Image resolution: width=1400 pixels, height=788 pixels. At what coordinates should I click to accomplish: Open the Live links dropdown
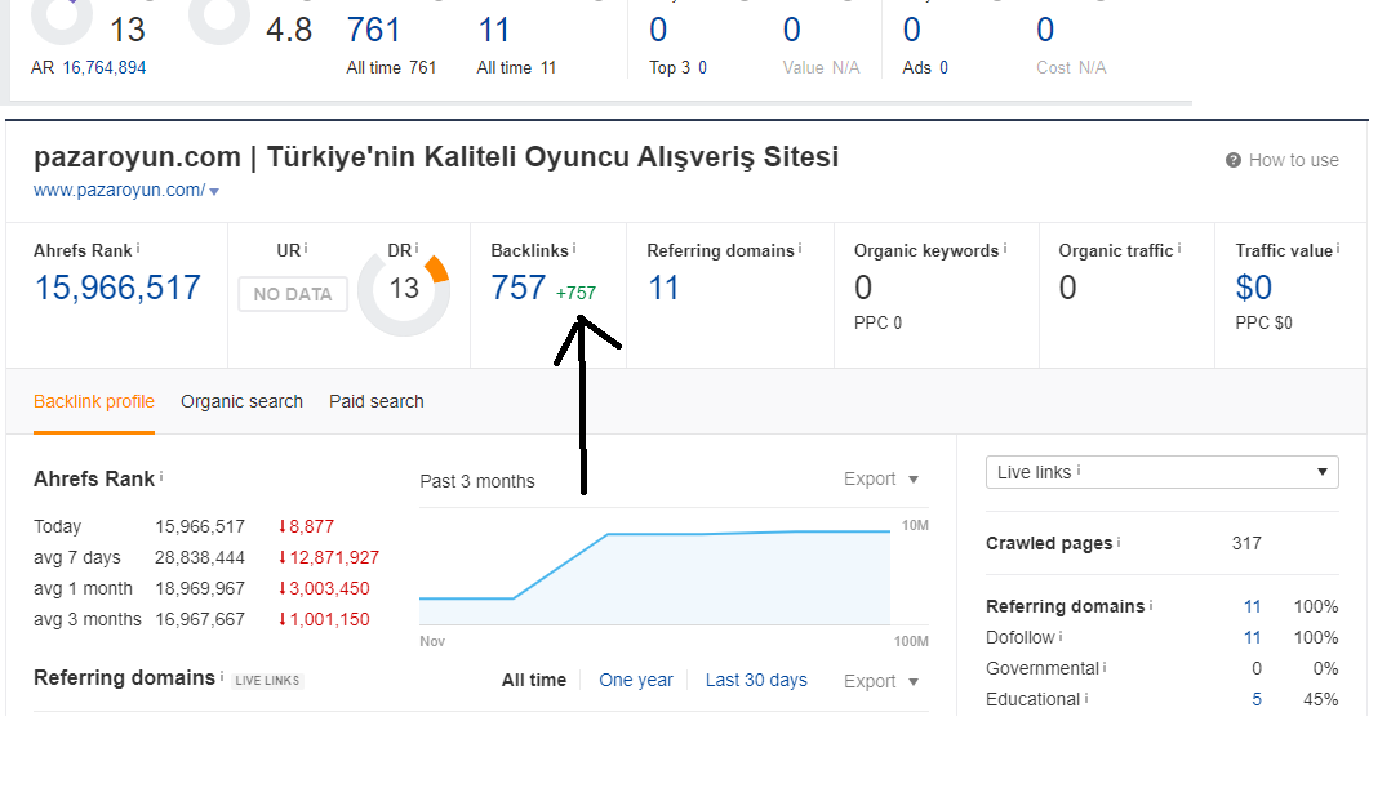(1162, 472)
